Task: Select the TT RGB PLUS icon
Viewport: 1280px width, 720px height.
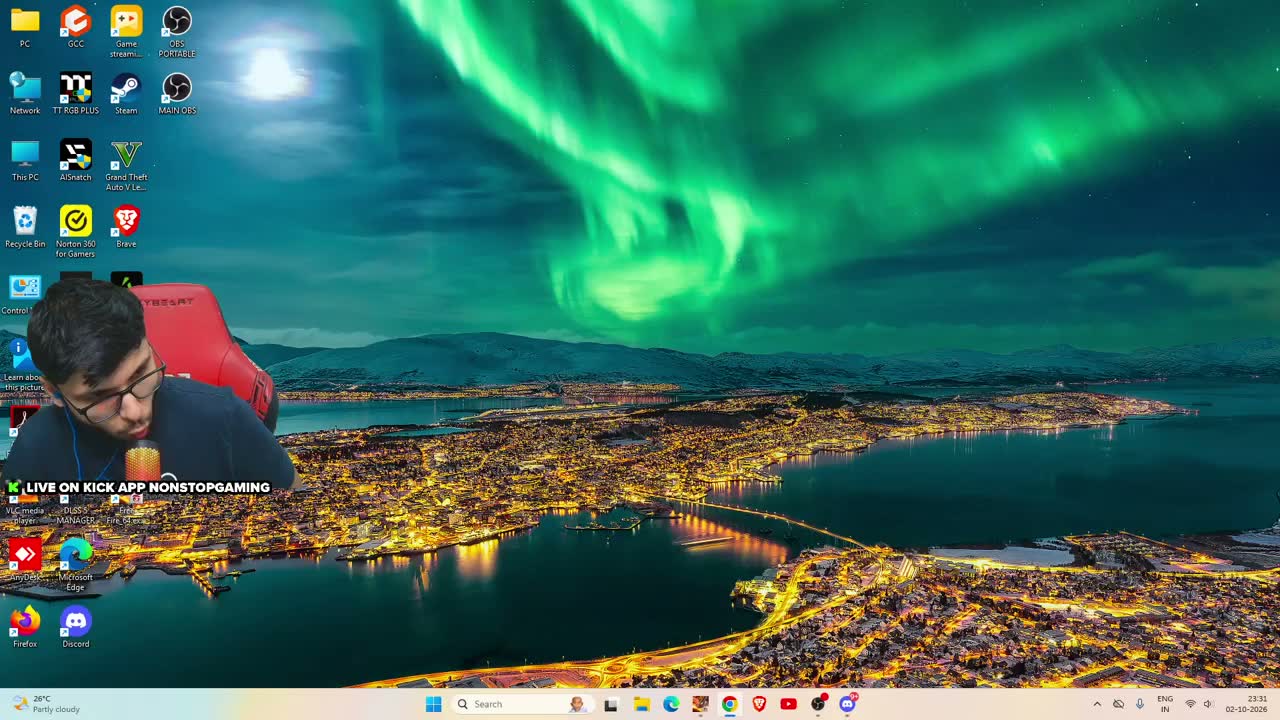Action: (x=76, y=93)
